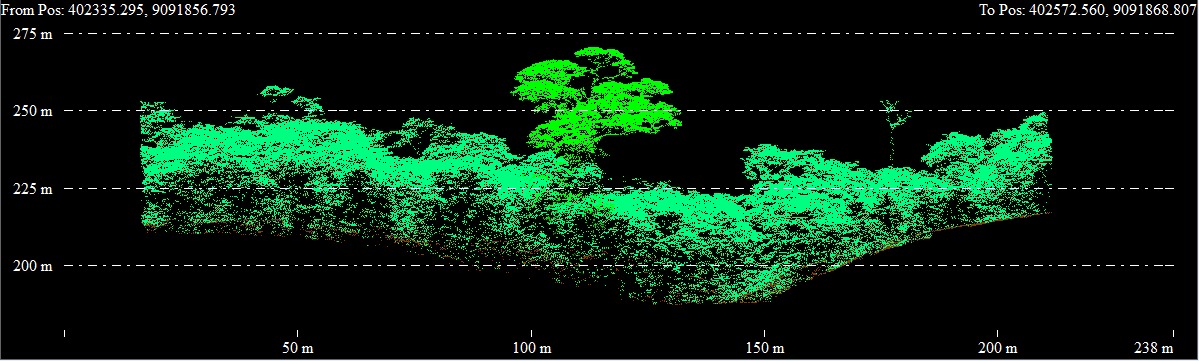1199x361 pixels.
Task: Pick the 100 m distance label
Action: tap(531, 348)
